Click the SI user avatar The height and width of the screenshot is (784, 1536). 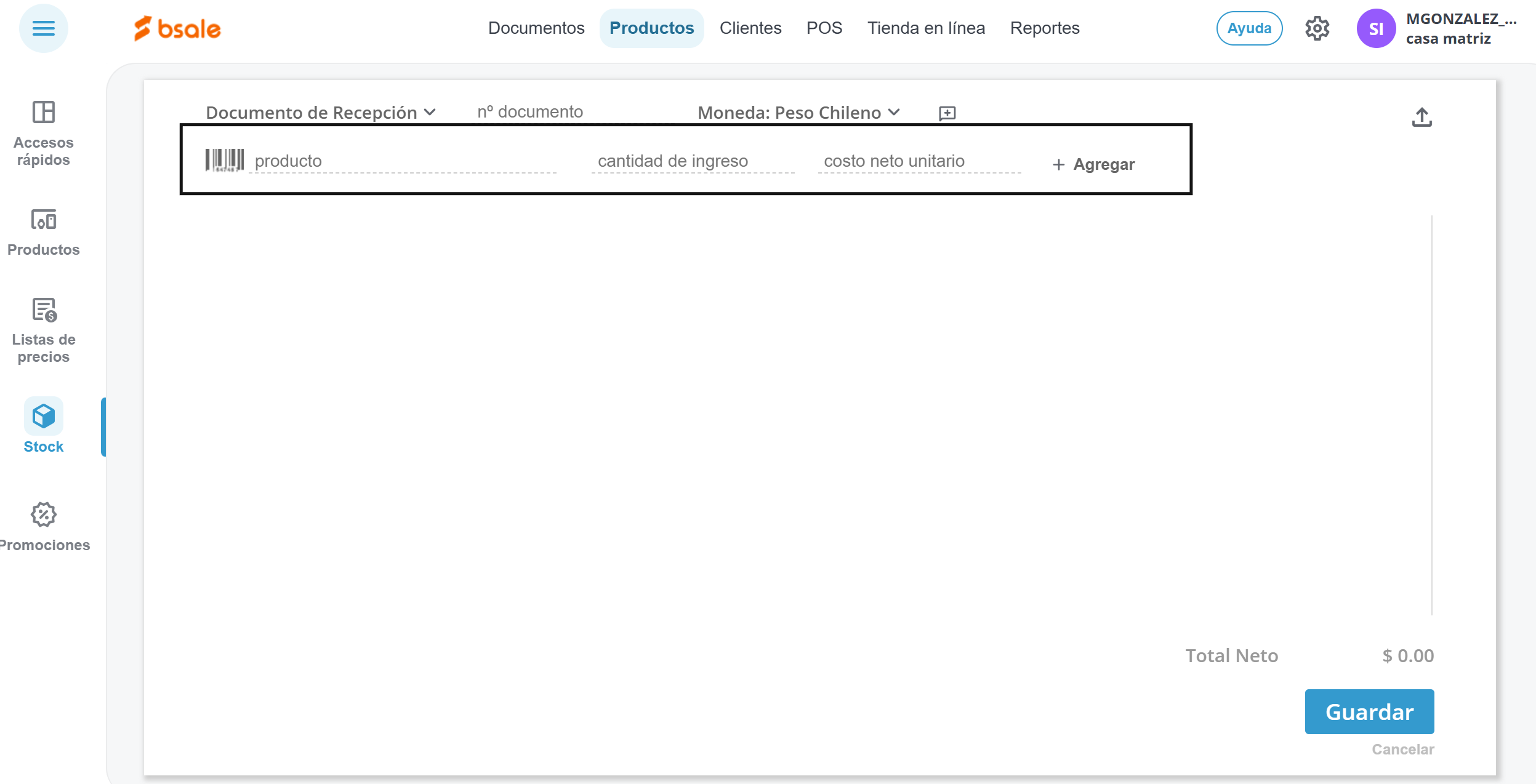[1375, 28]
